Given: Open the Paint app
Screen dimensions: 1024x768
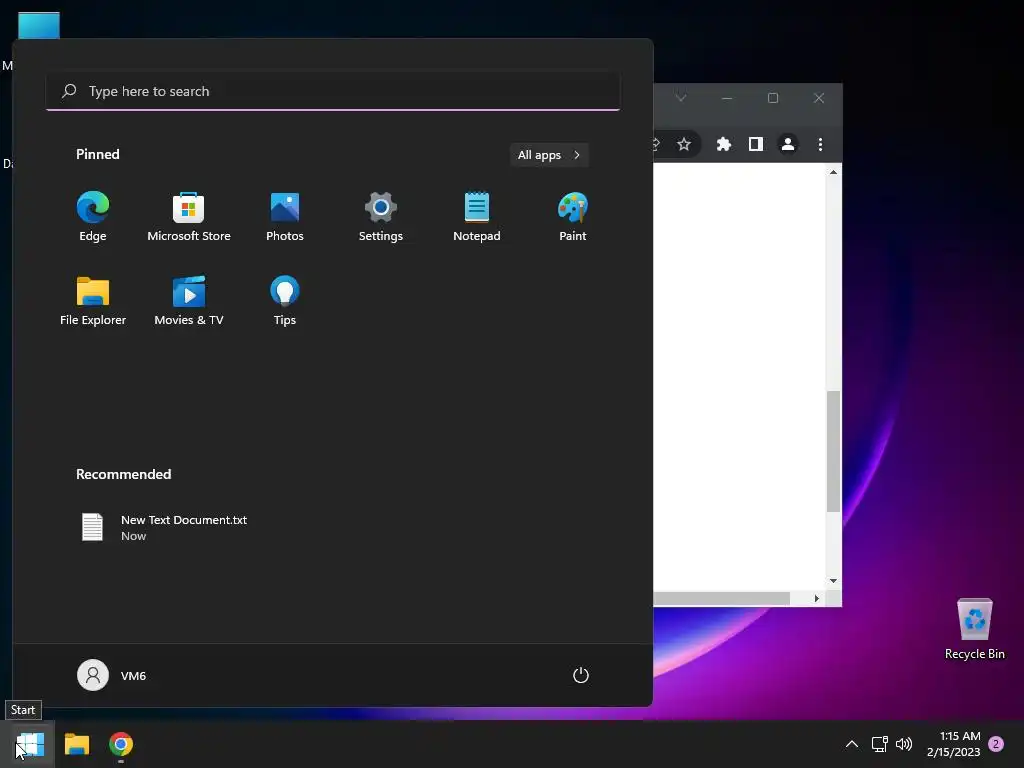Looking at the screenshot, I should click(573, 217).
